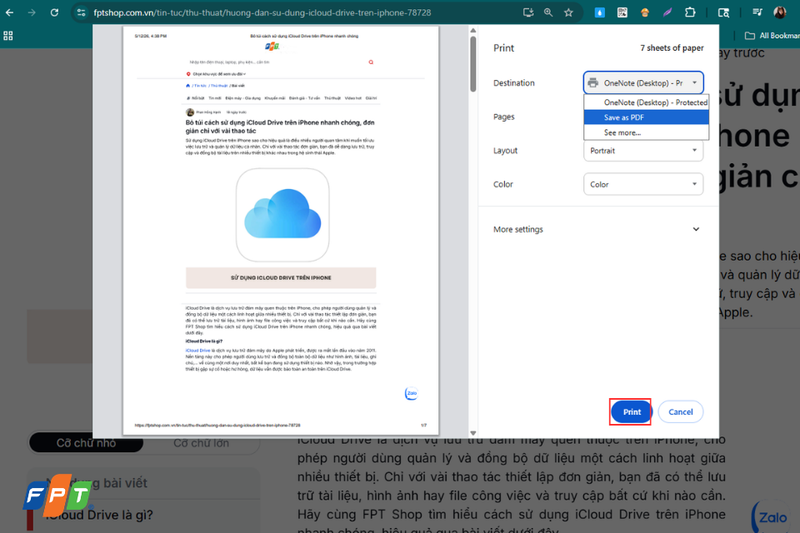Viewport: 800px width, 533px height.
Task: Bookmark this page with the star icon
Action: click(x=568, y=12)
